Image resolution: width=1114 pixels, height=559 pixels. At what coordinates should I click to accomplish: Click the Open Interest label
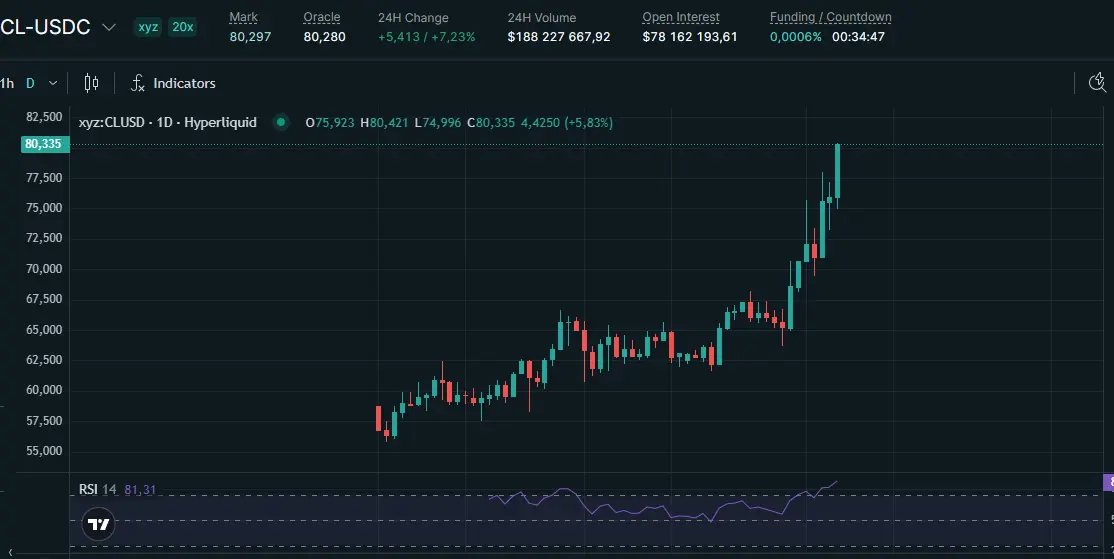[x=681, y=17]
